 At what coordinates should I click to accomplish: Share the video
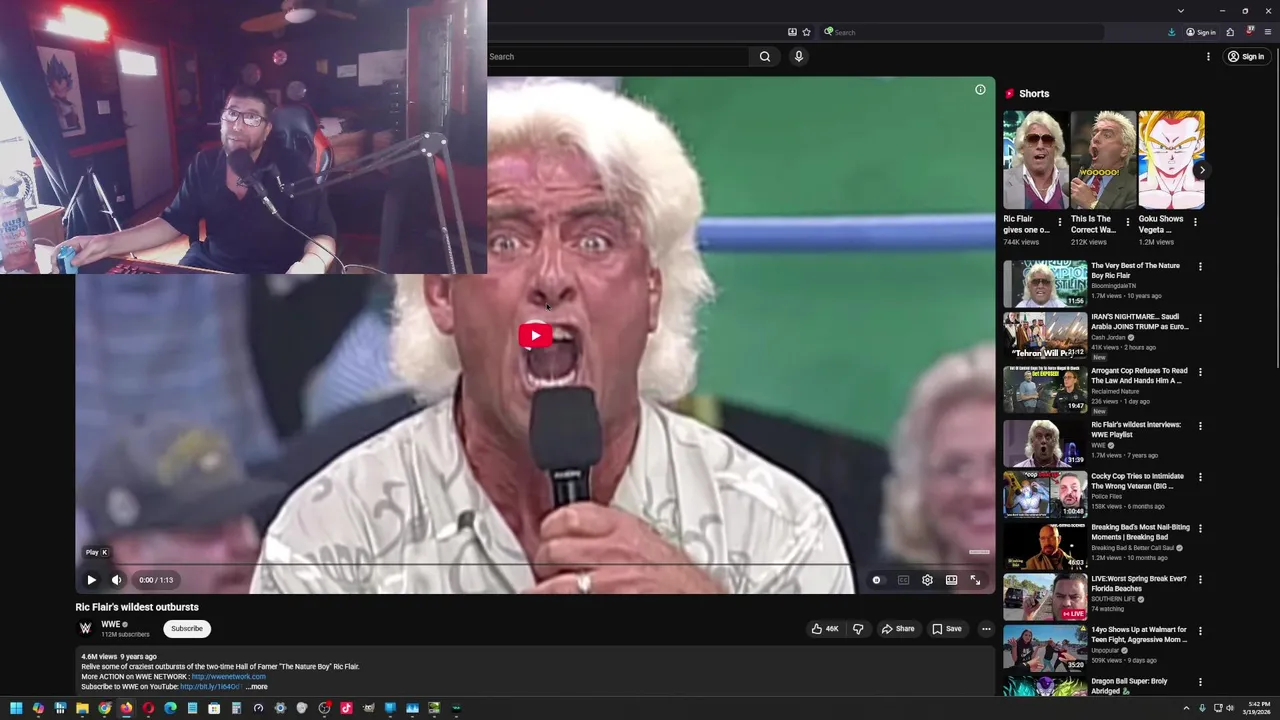897,629
